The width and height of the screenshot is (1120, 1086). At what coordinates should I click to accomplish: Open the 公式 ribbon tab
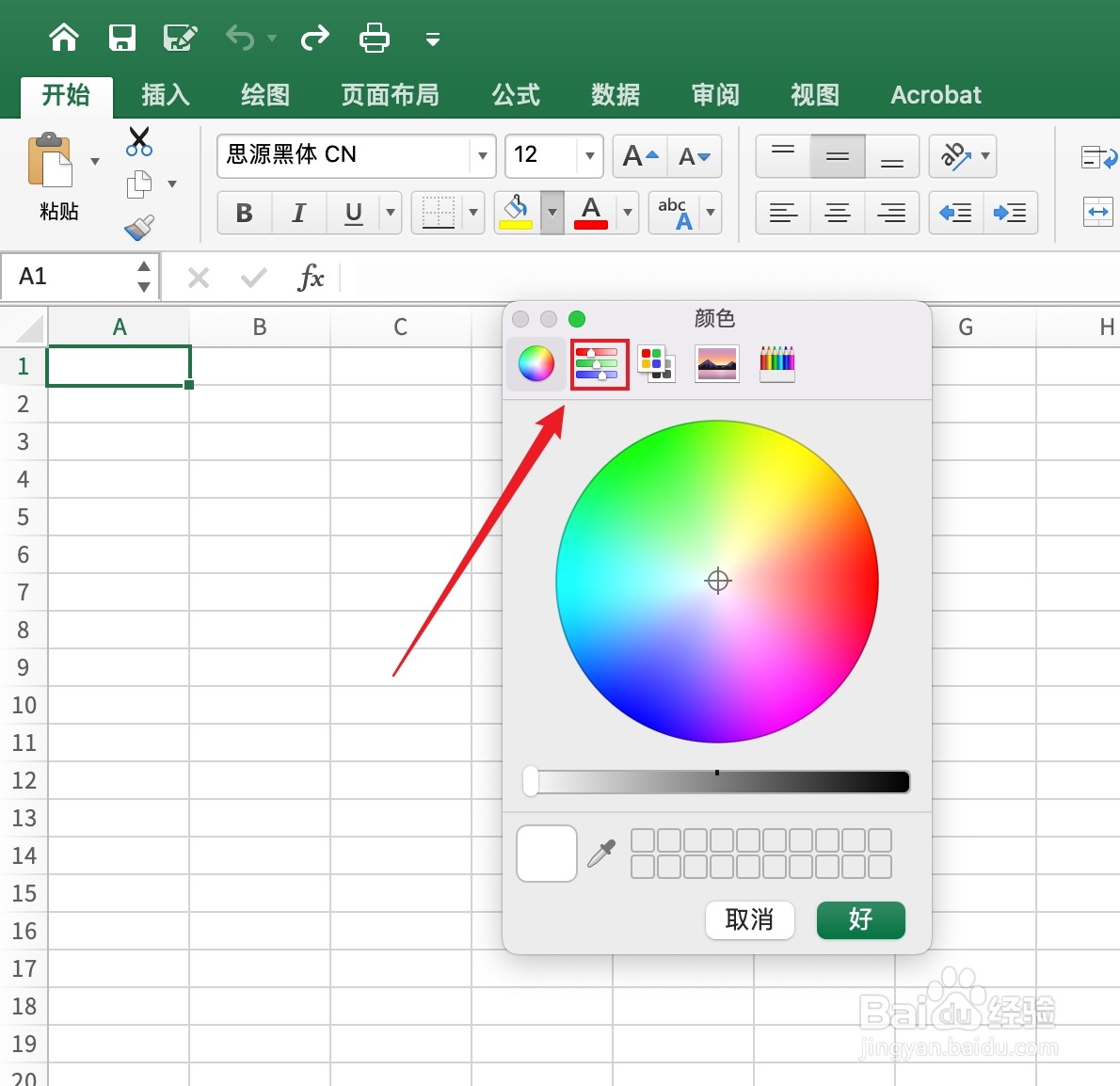(516, 95)
